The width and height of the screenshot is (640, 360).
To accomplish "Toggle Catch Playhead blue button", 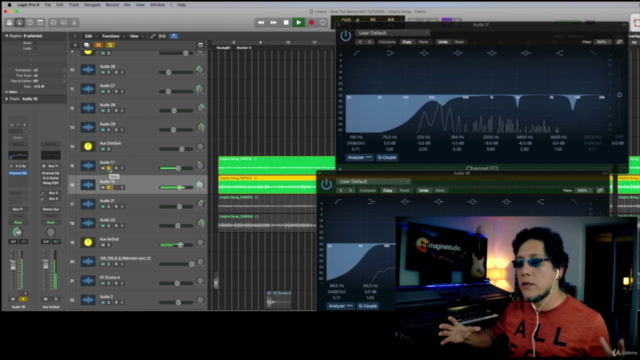I will [174, 36].
